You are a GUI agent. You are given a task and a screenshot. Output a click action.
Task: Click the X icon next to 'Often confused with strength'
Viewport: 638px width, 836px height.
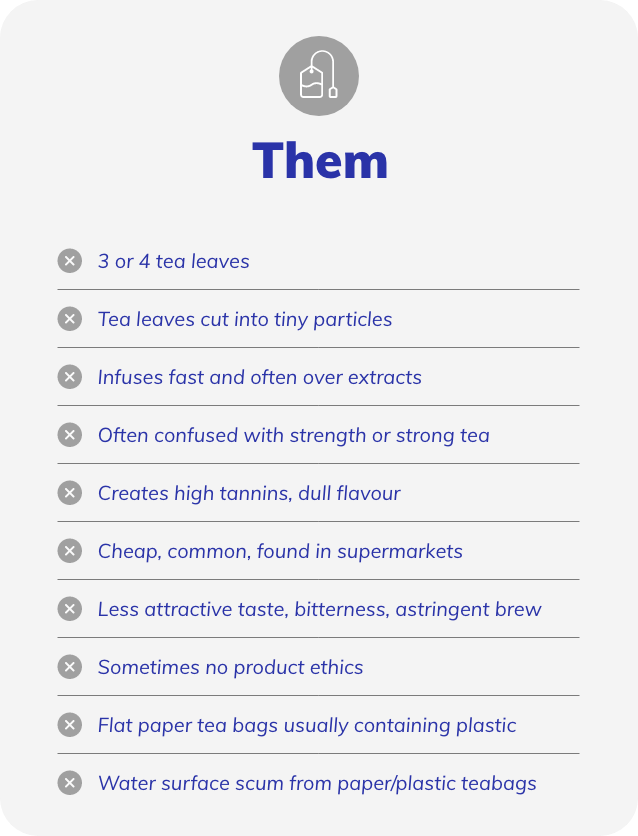tap(69, 435)
